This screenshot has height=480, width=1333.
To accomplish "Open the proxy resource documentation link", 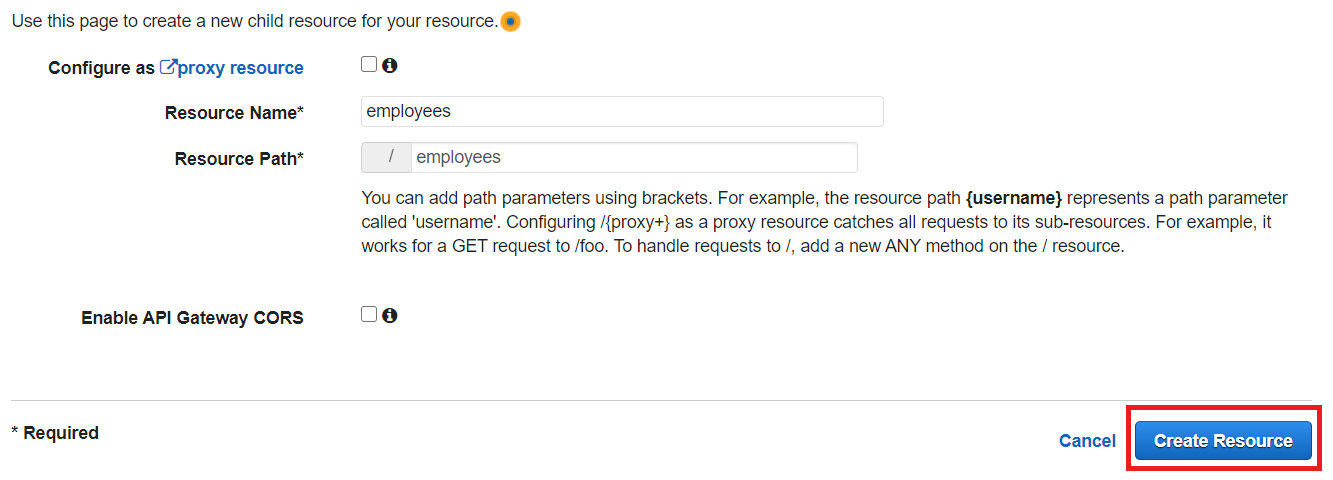I will pyautogui.click(x=240, y=68).
